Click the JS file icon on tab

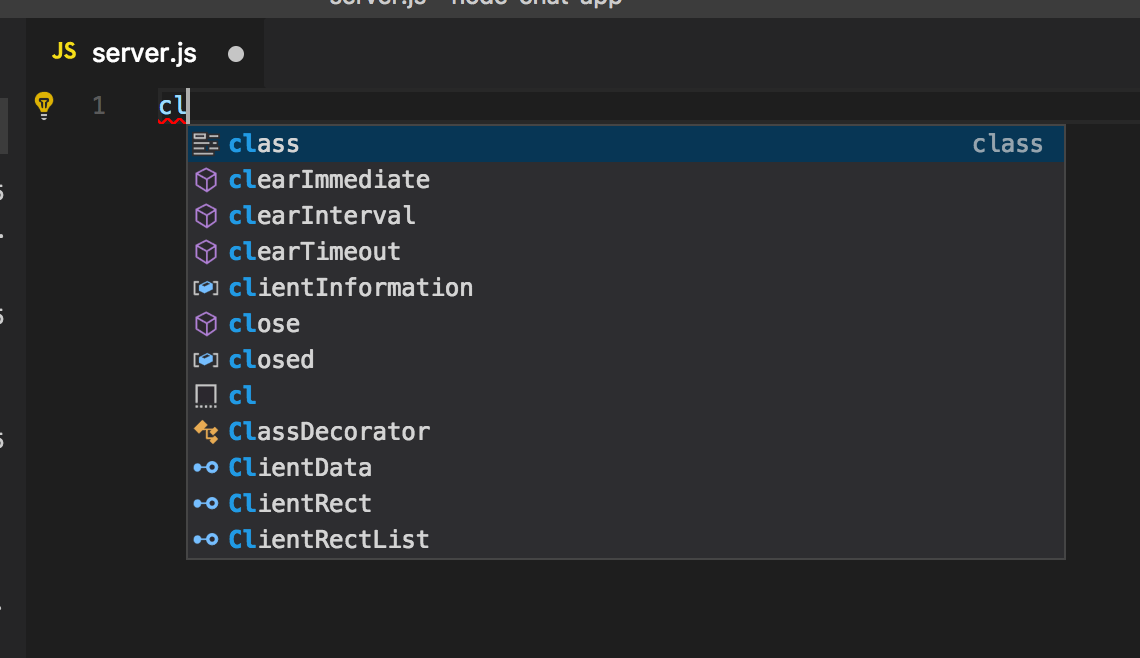(x=64, y=52)
